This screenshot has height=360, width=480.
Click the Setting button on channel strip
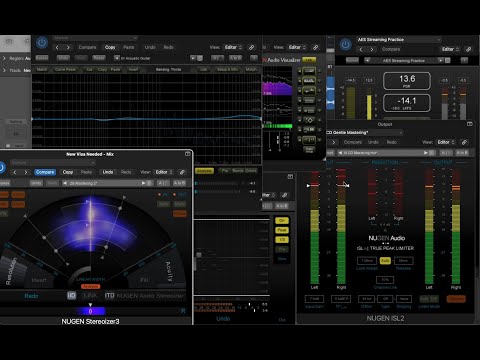click(16, 122)
